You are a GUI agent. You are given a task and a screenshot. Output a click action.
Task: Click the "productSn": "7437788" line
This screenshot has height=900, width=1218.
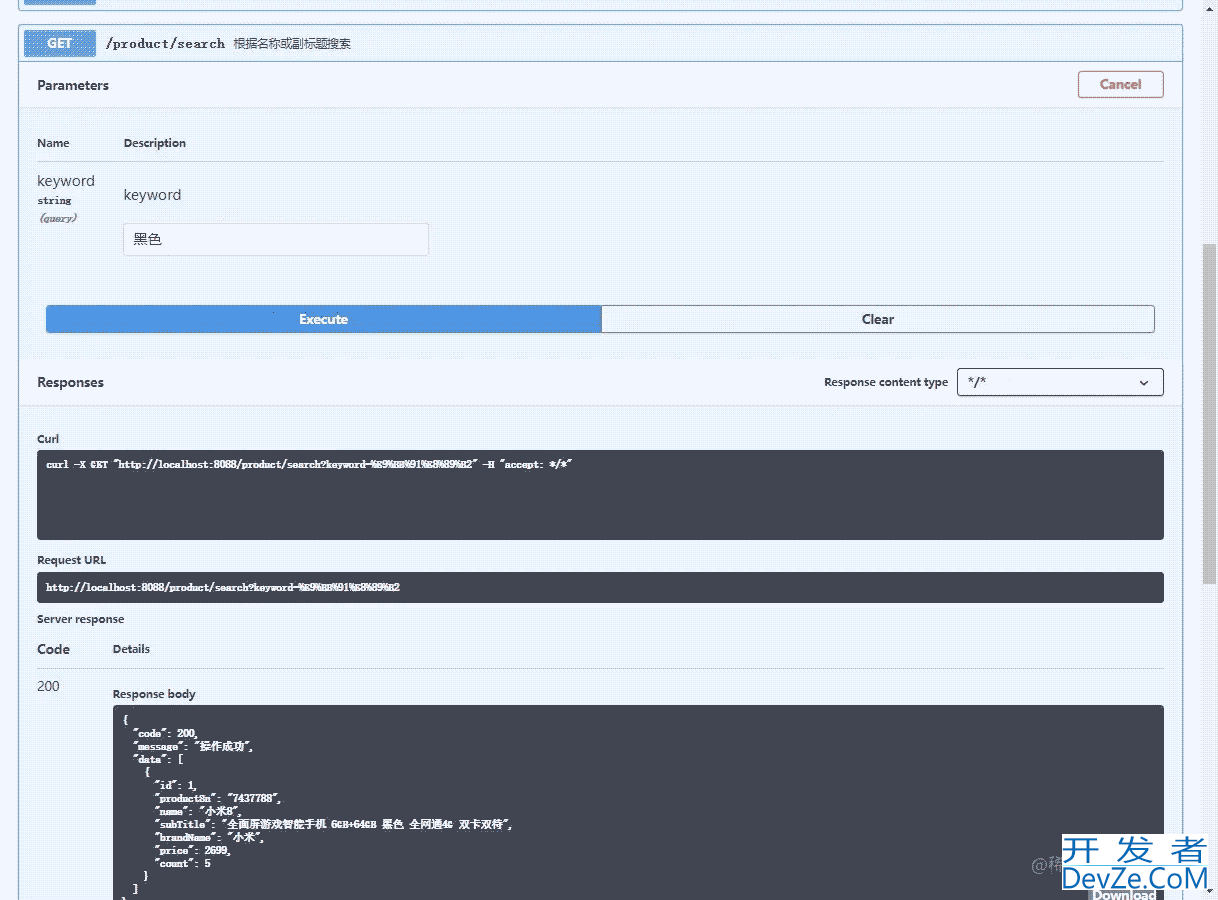point(219,798)
